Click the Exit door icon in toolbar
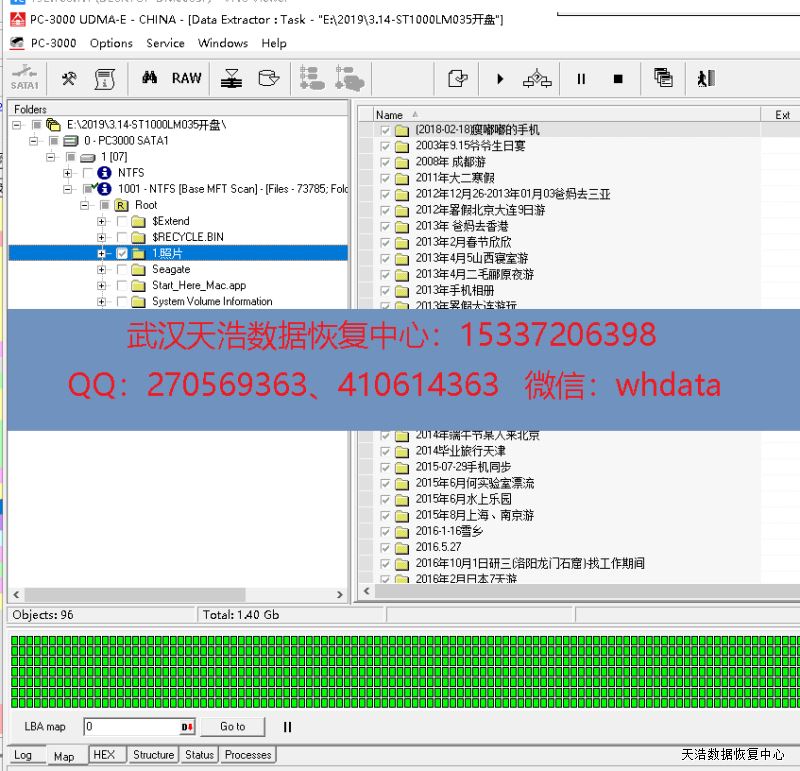Image resolution: width=800 pixels, height=771 pixels. [x=706, y=79]
